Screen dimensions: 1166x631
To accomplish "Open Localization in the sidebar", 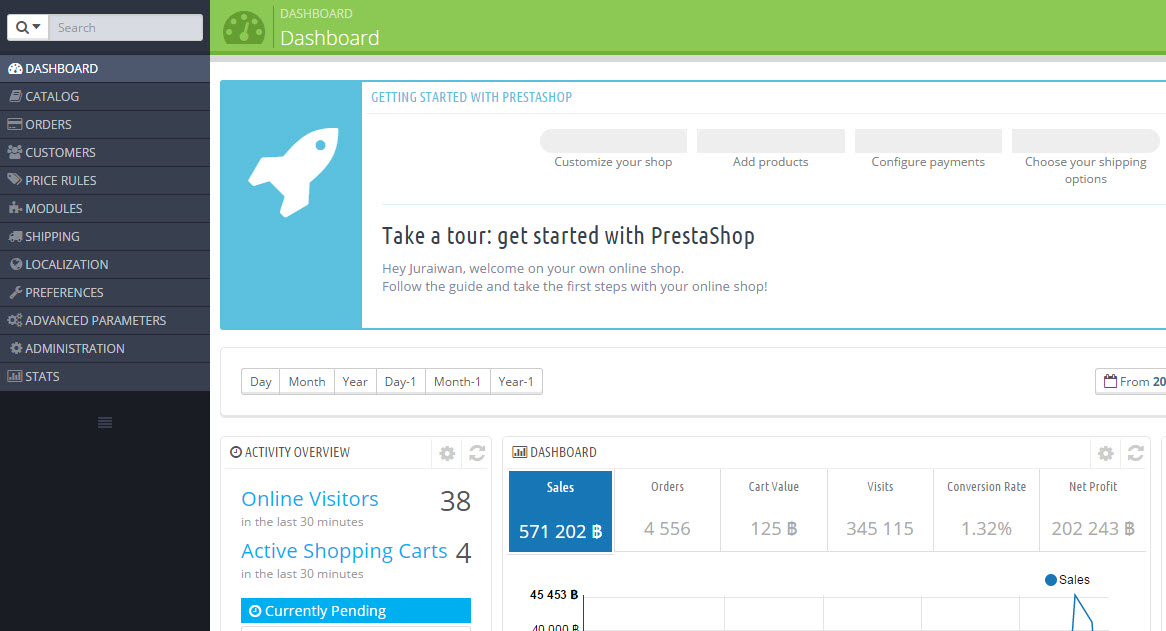I will (x=105, y=265).
